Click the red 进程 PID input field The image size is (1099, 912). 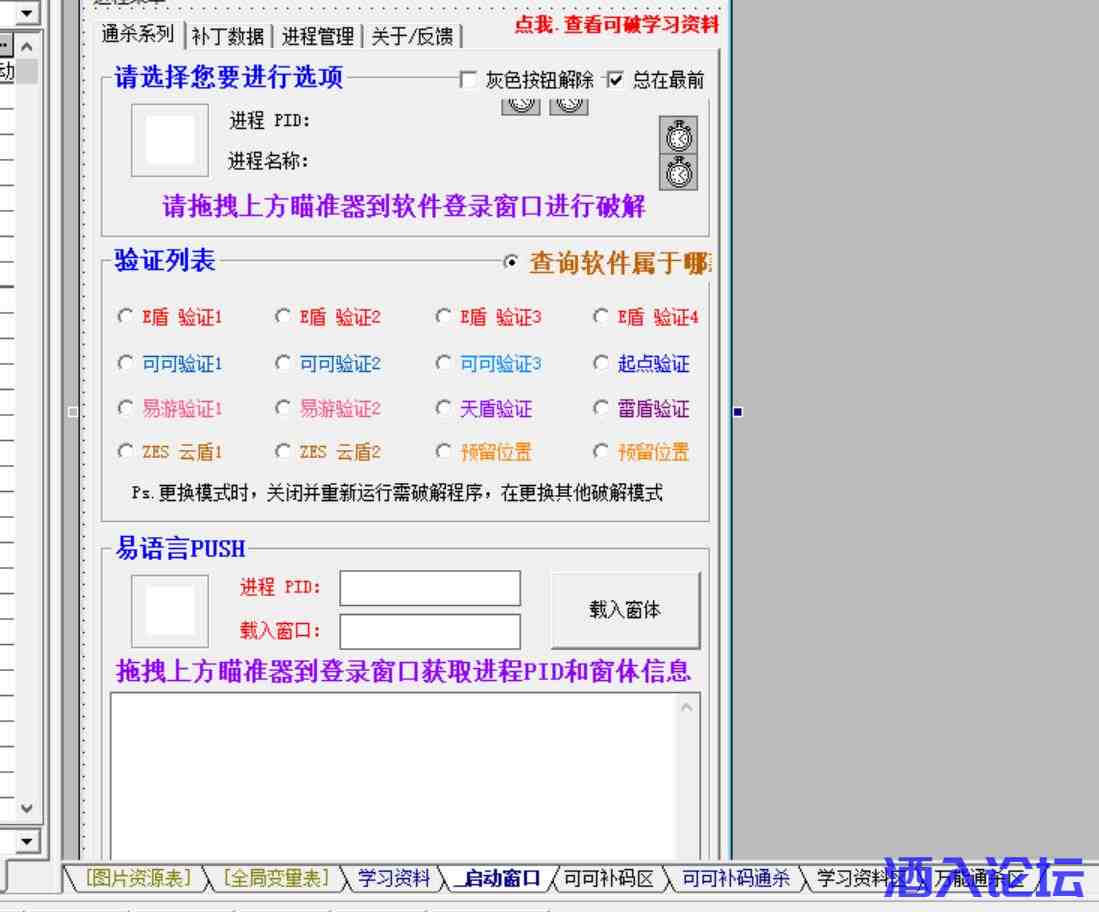(430, 587)
